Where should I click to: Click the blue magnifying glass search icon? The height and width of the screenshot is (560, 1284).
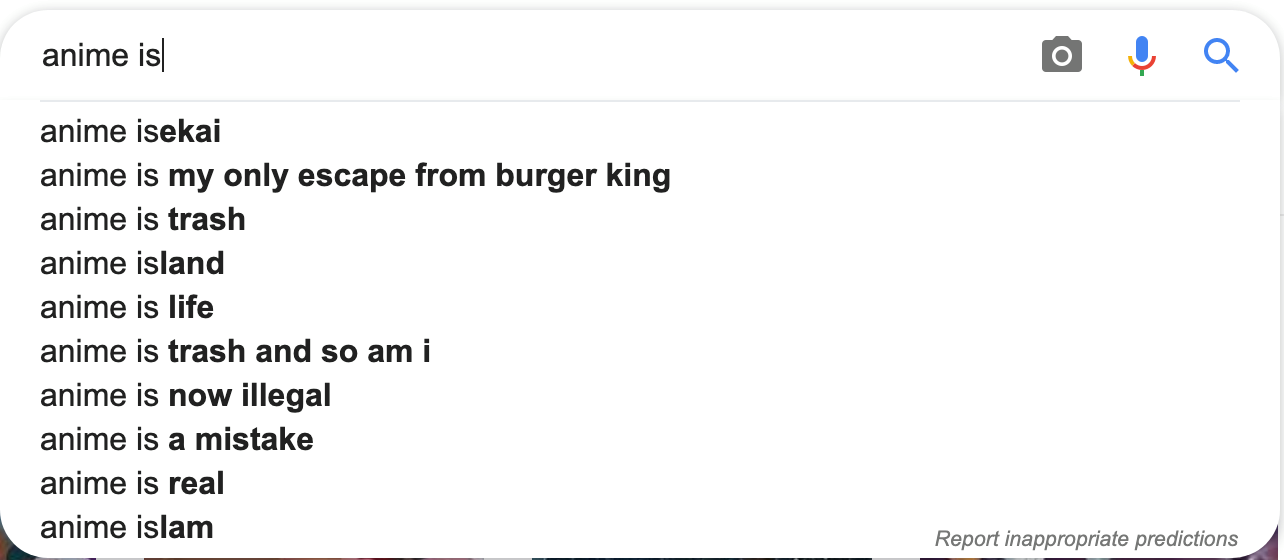click(x=1221, y=55)
